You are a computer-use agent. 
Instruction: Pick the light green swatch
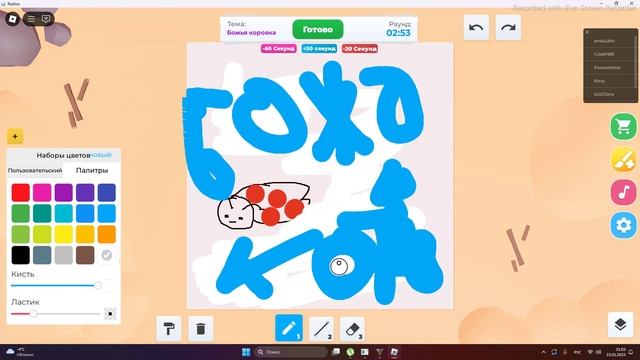click(20, 234)
